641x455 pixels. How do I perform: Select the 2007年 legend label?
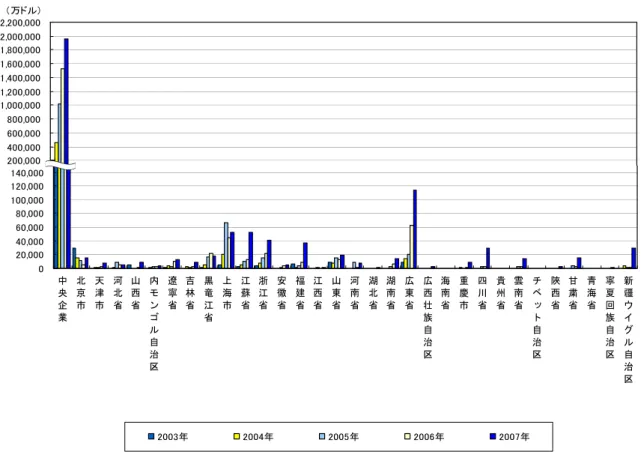[x=514, y=437]
